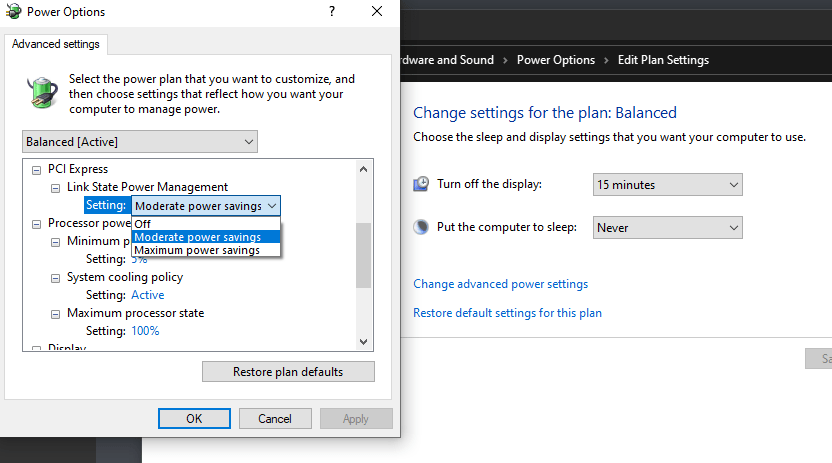Open Change advanced power settings link

coord(500,284)
